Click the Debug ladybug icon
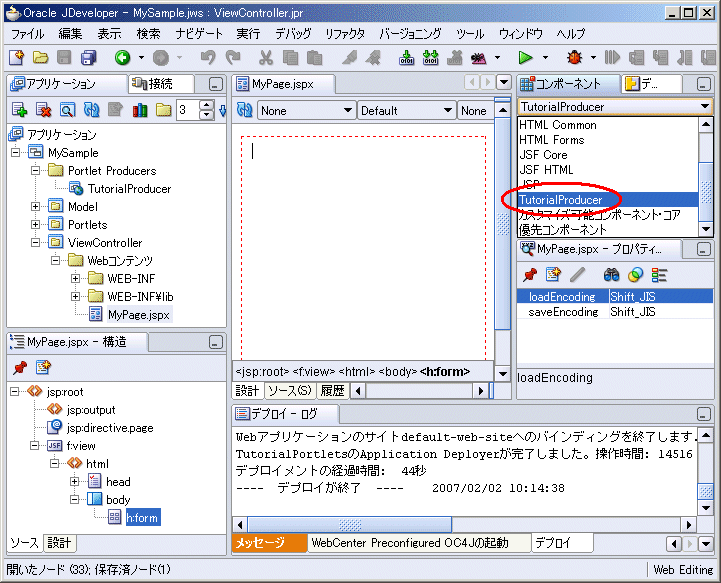 click(x=574, y=57)
